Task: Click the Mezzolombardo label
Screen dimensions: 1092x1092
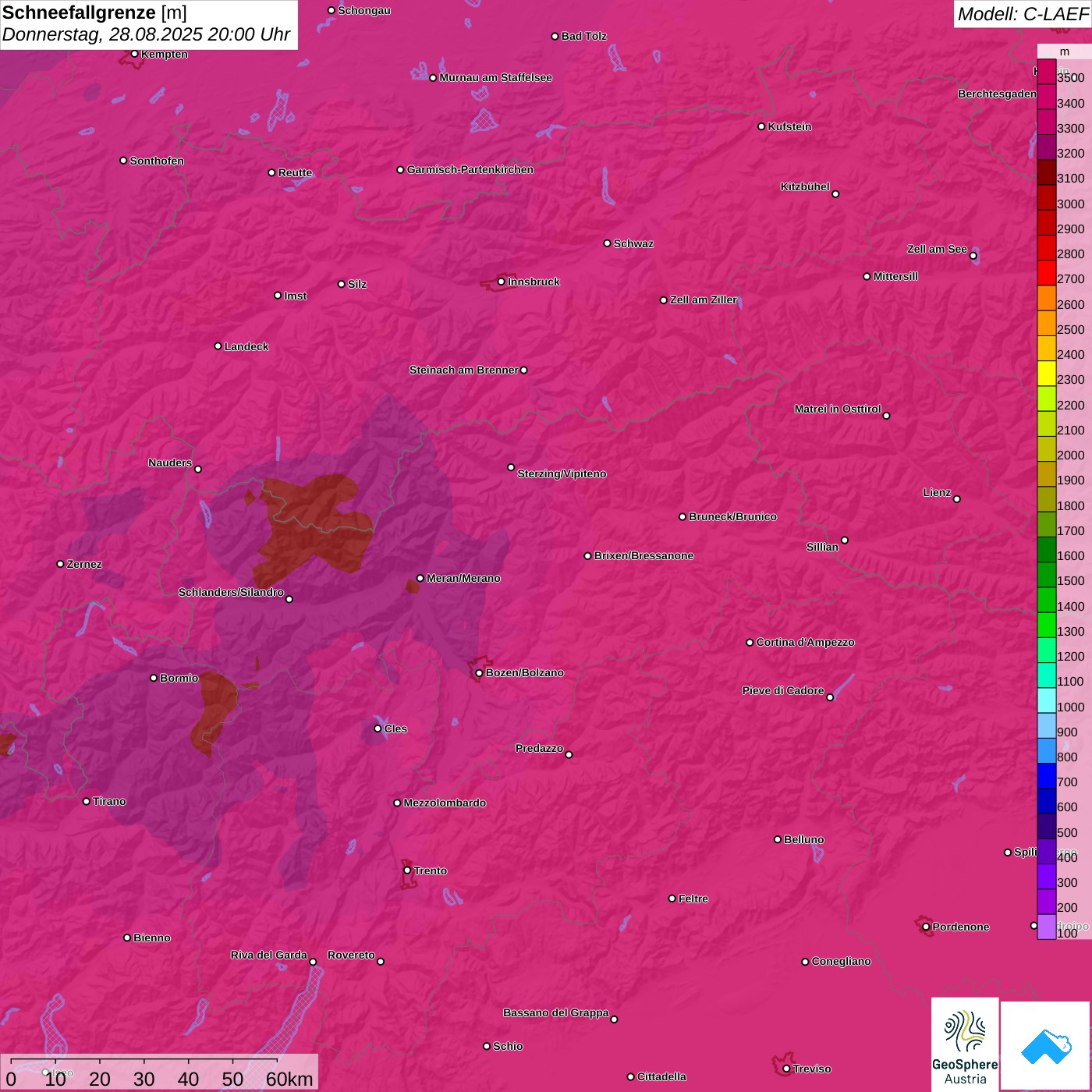Action: click(445, 803)
